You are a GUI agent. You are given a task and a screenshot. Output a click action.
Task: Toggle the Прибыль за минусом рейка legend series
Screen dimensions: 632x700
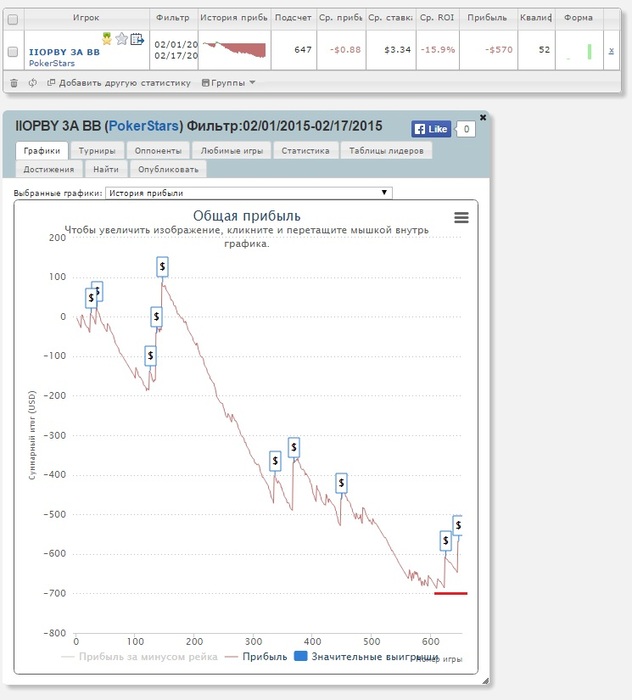(x=139, y=657)
